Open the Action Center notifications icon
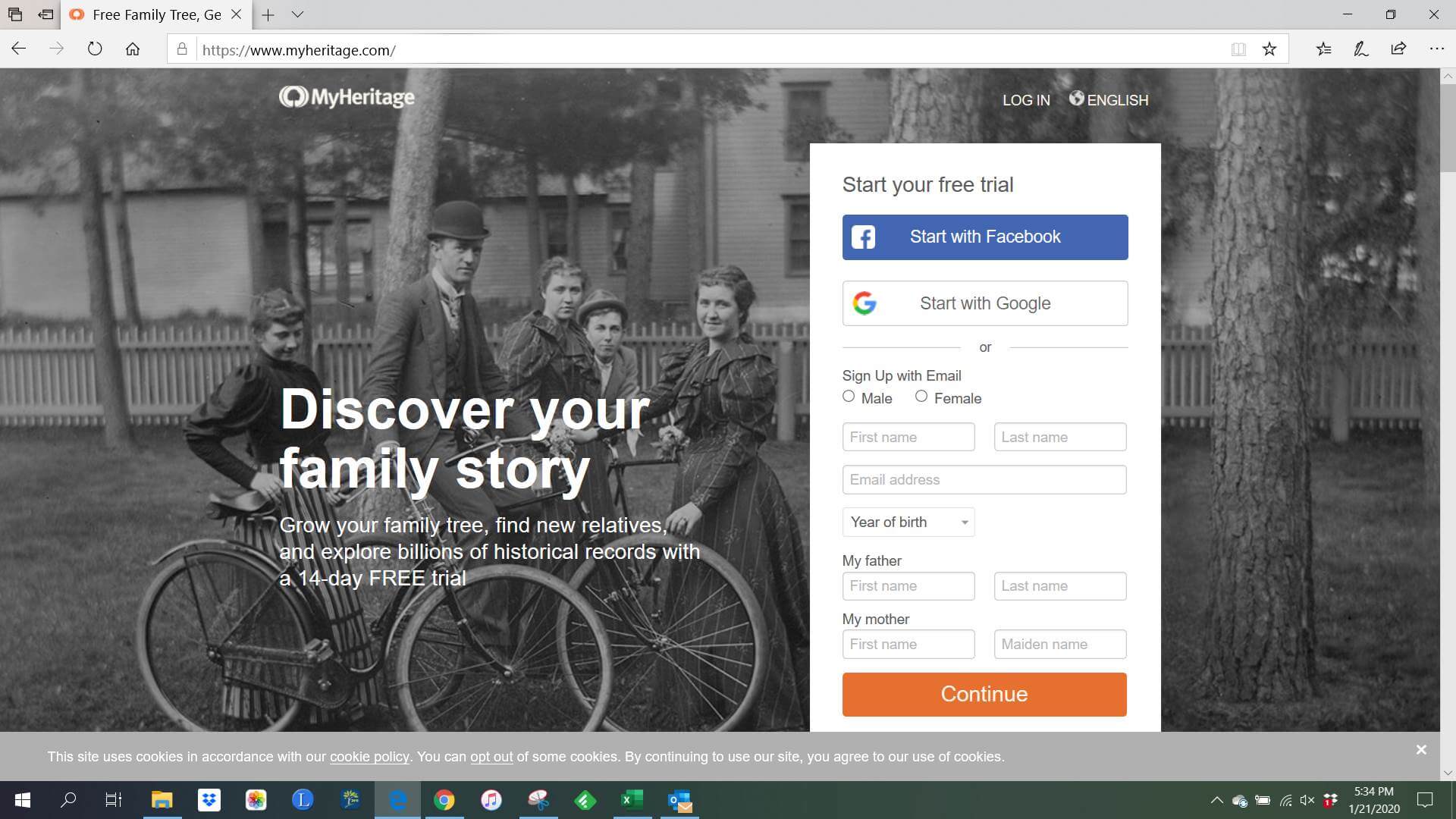The height and width of the screenshot is (819, 1456). pyautogui.click(x=1425, y=800)
